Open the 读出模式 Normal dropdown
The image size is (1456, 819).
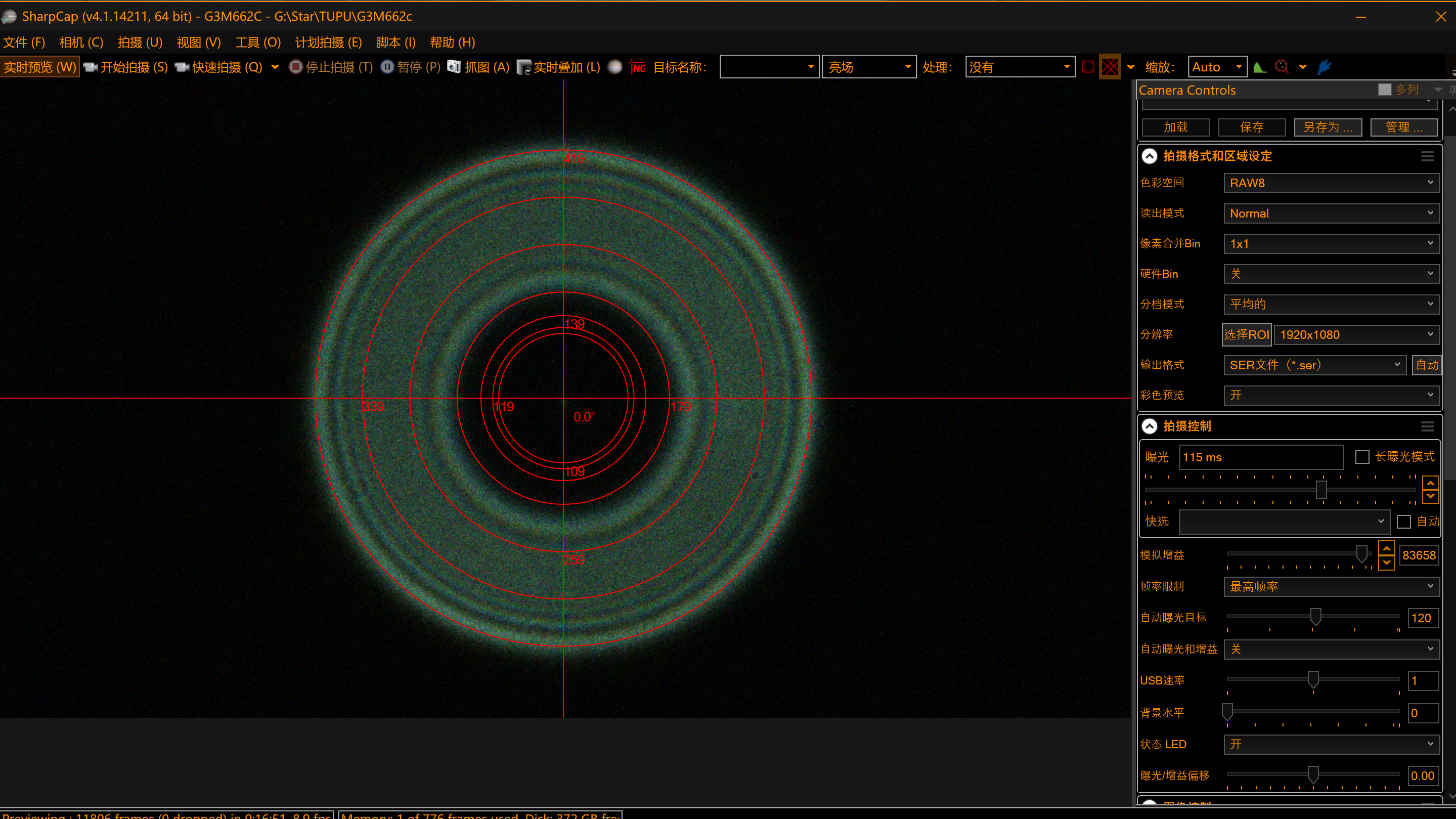(1332, 213)
